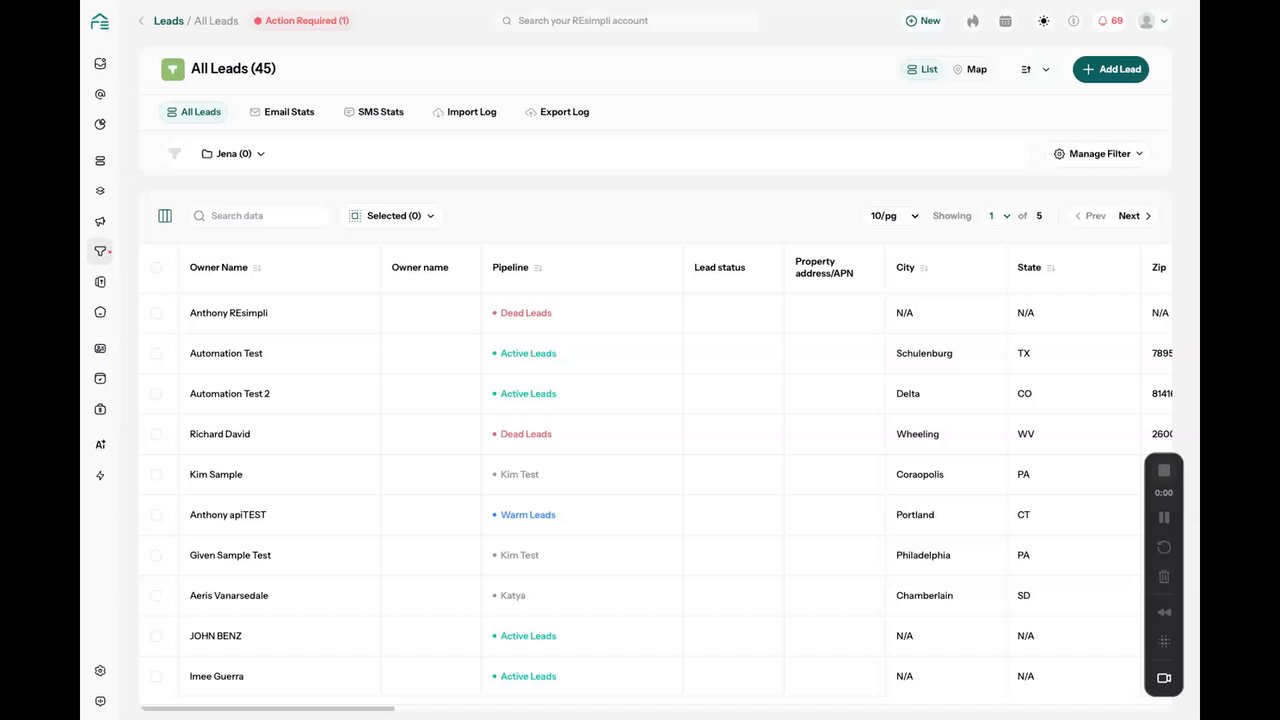
Task: Stop recording with the square button
Action: pos(1164,470)
